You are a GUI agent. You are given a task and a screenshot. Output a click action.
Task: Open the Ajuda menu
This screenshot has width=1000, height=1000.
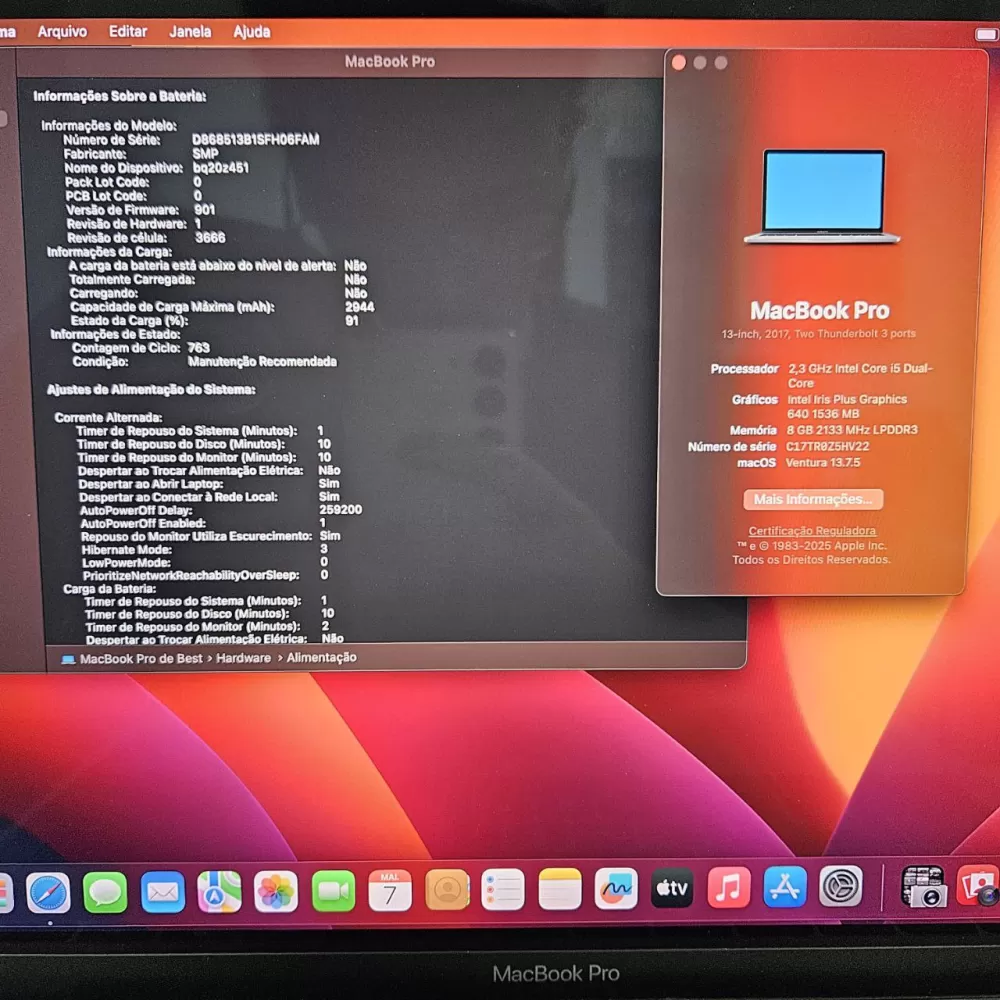[252, 32]
